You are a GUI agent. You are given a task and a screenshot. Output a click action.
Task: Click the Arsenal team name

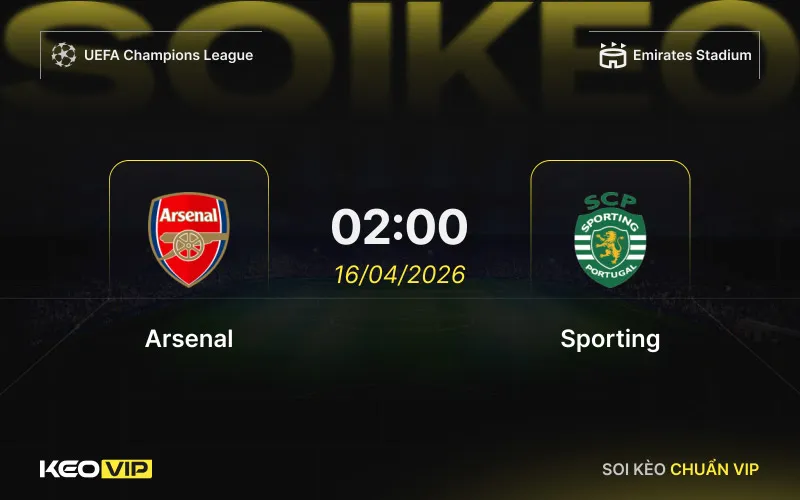point(189,339)
